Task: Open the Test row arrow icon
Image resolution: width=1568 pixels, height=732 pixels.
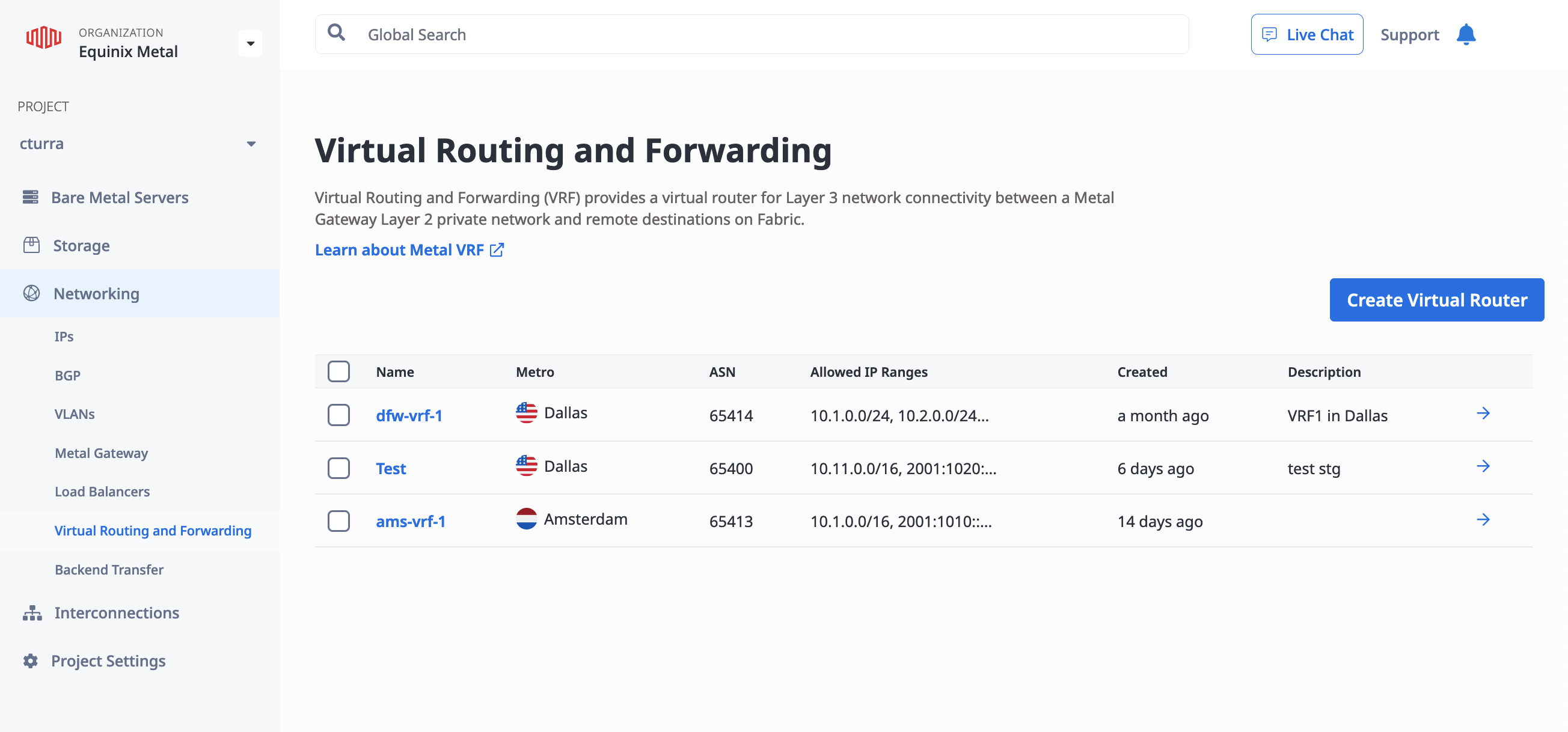Action: pos(1483,467)
